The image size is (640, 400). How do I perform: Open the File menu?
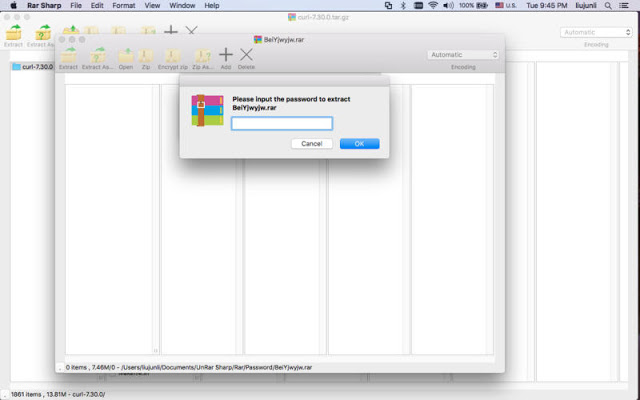coord(76,6)
